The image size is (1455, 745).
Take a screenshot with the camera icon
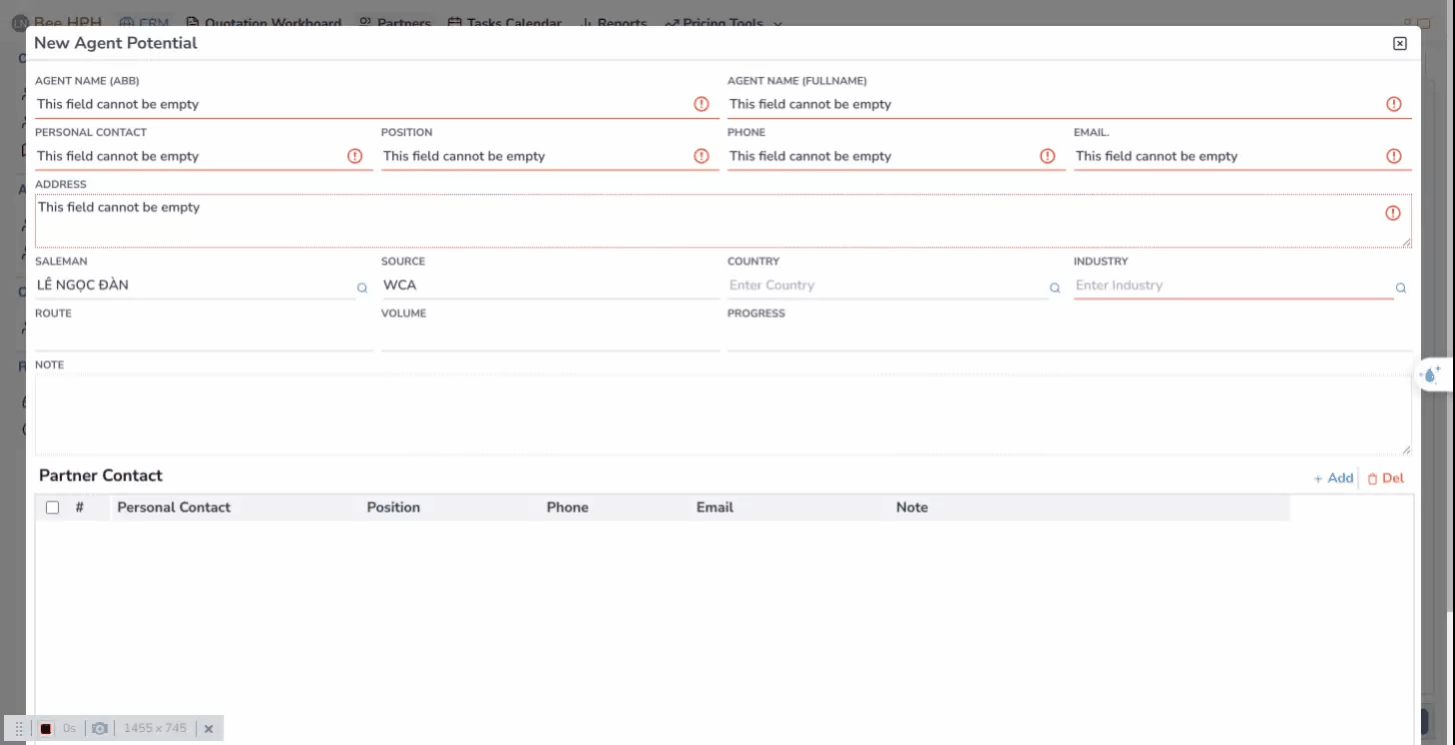click(99, 729)
